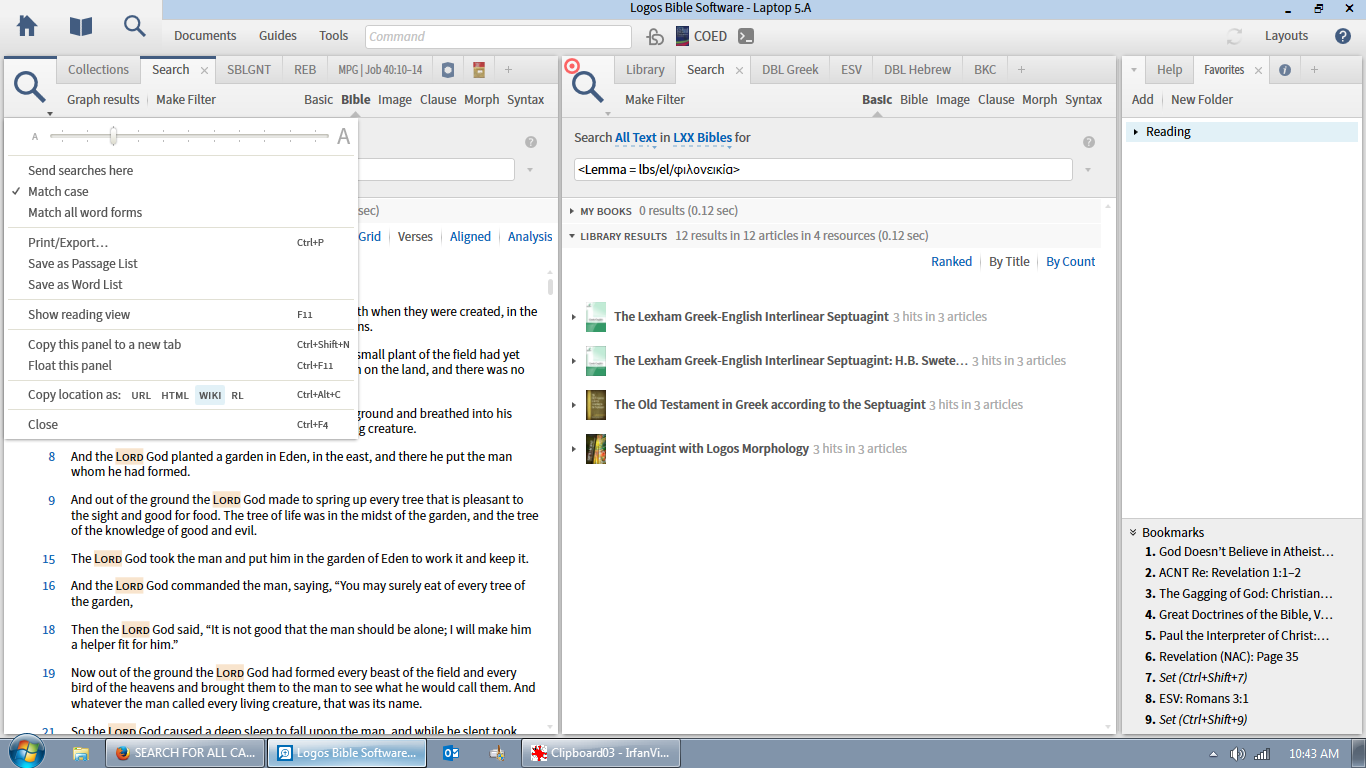Click LXX Bibles search scope link
The width and height of the screenshot is (1366, 768).
tap(703, 137)
